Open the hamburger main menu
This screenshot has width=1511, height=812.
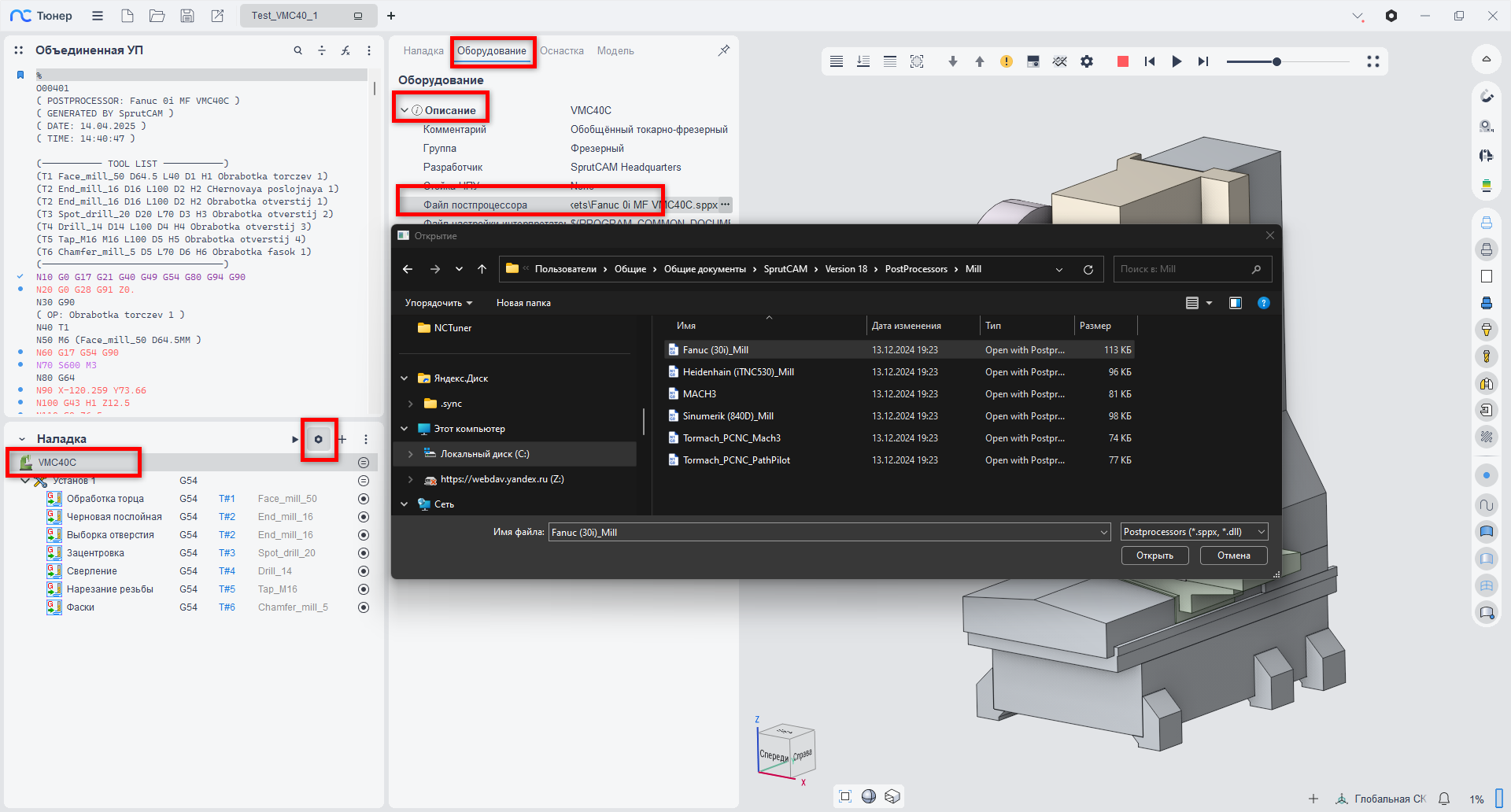coord(98,16)
